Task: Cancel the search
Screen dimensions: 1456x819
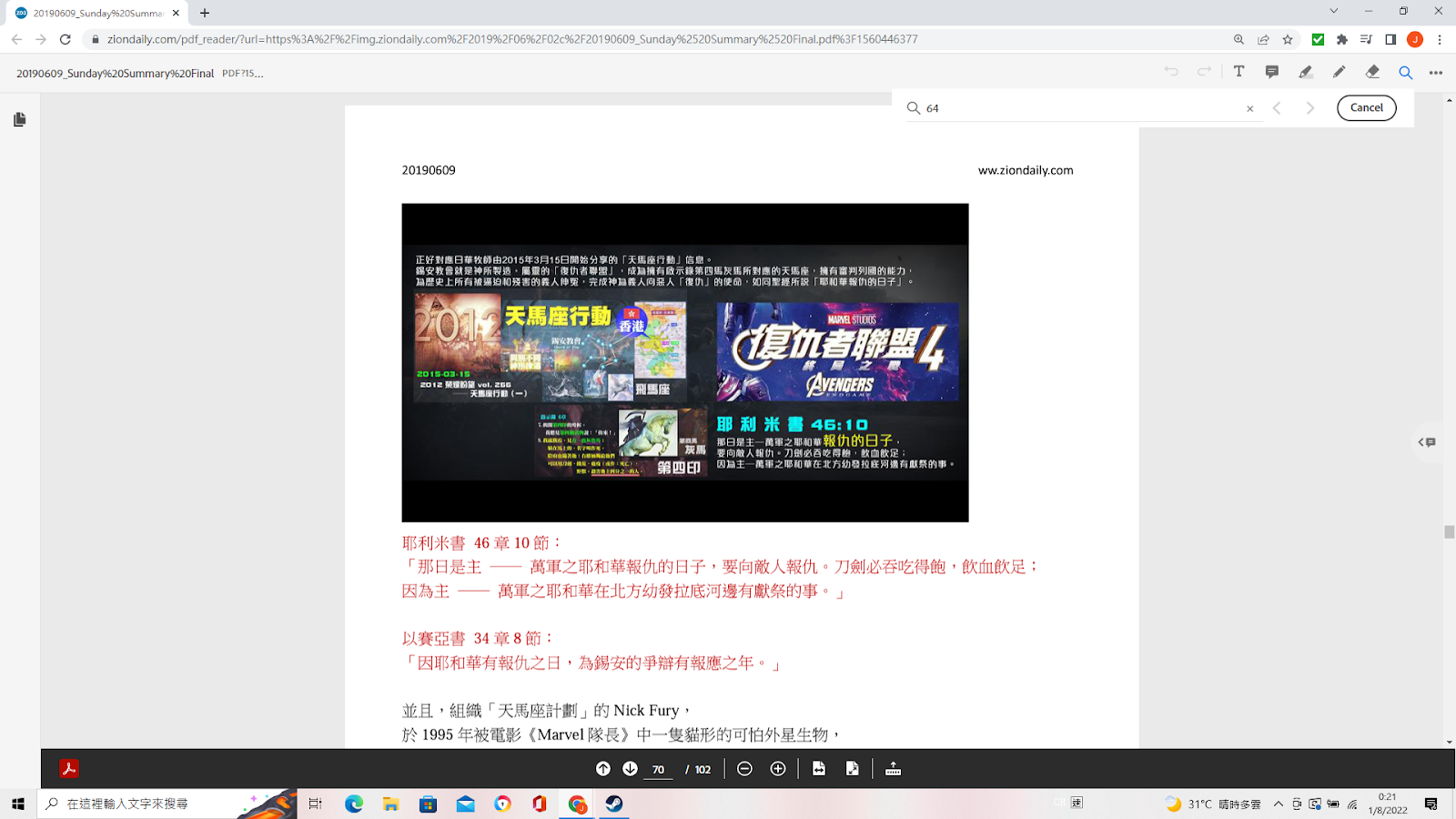Action: pyautogui.click(x=1367, y=107)
